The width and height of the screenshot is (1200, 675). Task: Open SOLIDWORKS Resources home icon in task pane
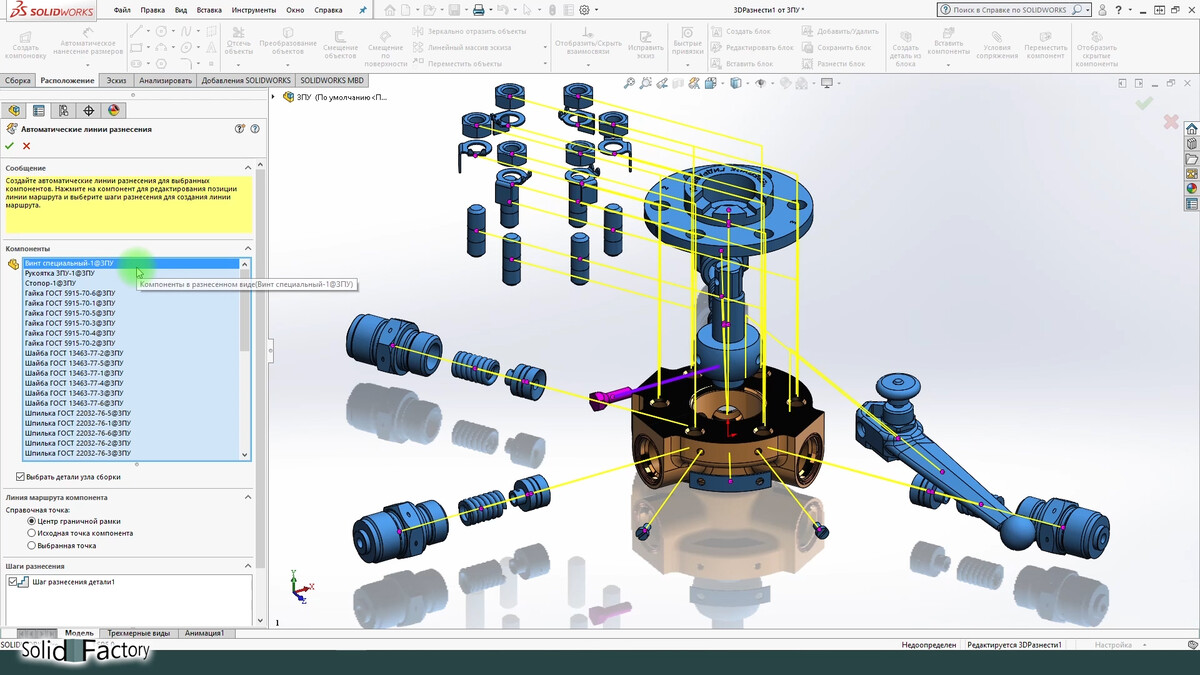pyautogui.click(x=1191, y=129)
